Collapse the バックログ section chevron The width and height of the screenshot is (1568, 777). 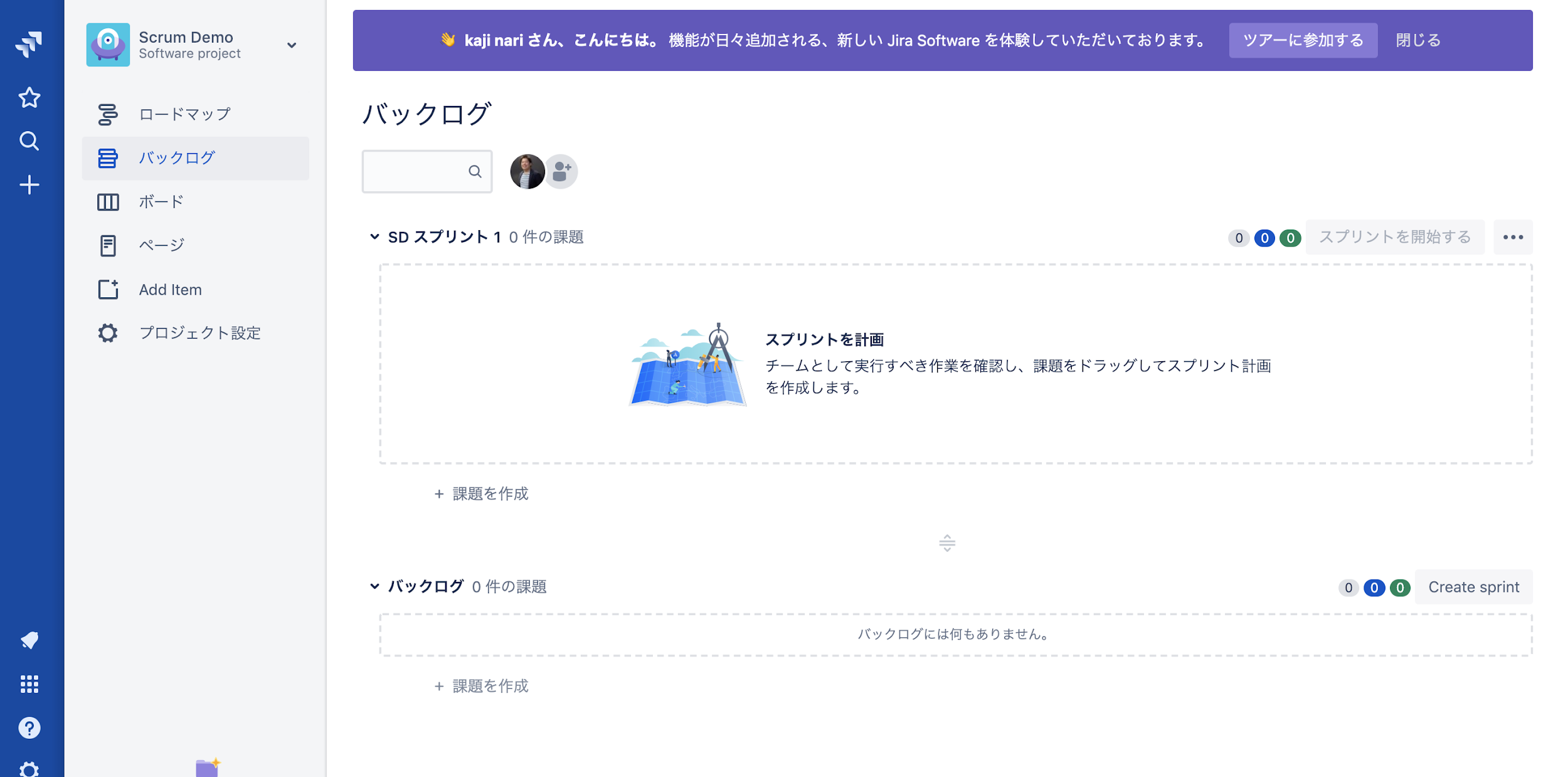tap(374, 586)
